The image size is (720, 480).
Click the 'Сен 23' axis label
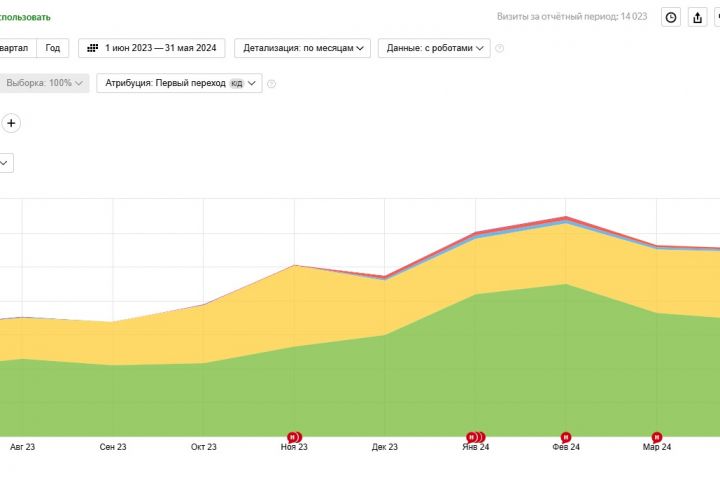pos(113,447)
